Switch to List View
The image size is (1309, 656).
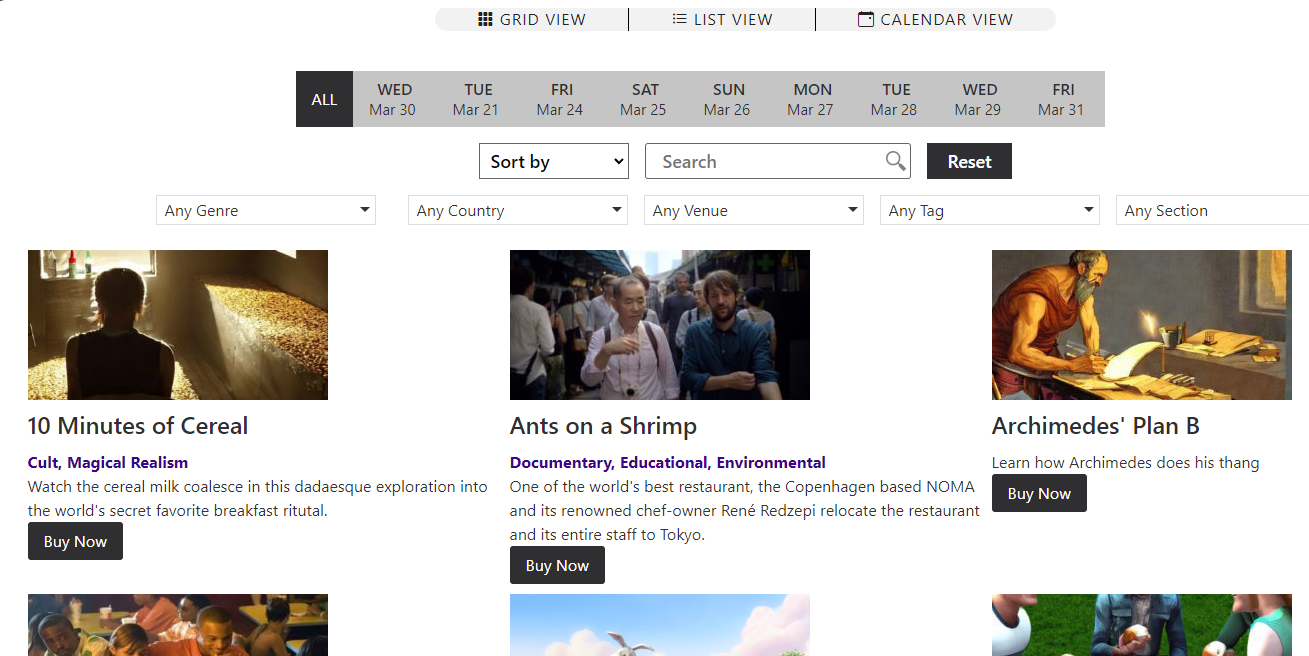click(x=722, y=19)
